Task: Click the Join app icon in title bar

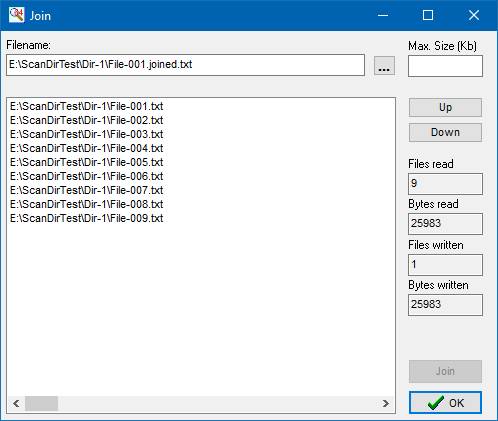Action: [17, 15]
